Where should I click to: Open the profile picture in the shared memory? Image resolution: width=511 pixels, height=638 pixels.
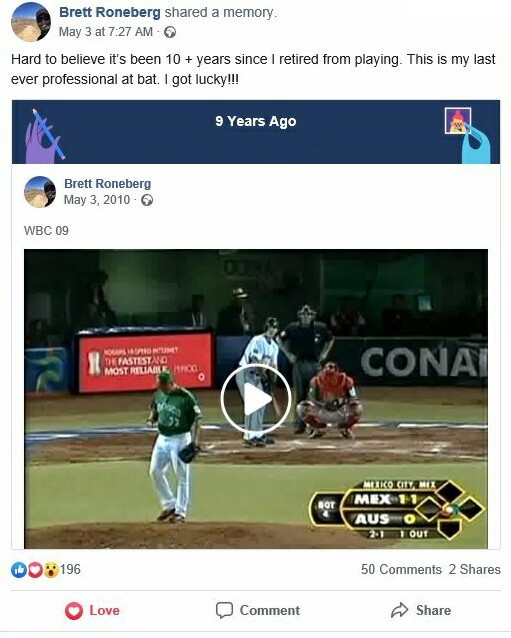pos(40,192)
